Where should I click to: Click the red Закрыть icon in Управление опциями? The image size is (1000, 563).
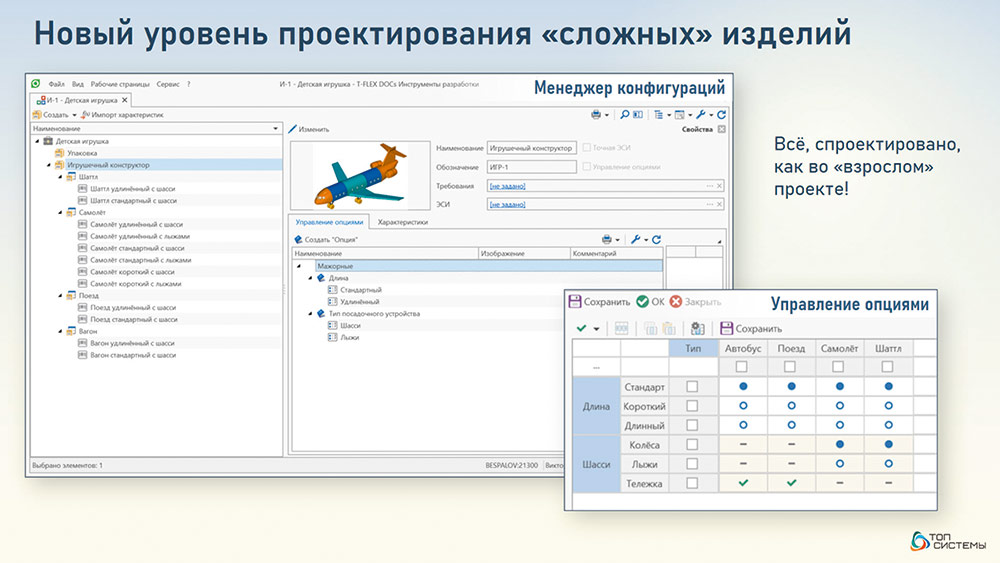[x=676, y=302]
